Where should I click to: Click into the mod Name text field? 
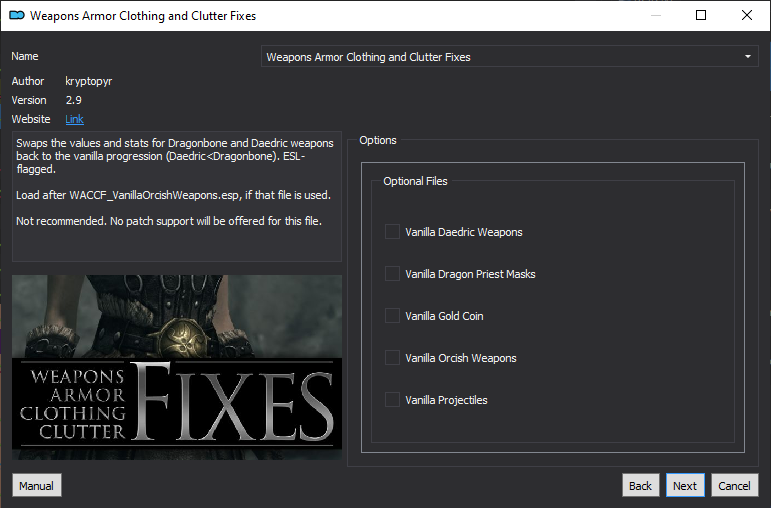pyautogui.click(x=500, y=57)
